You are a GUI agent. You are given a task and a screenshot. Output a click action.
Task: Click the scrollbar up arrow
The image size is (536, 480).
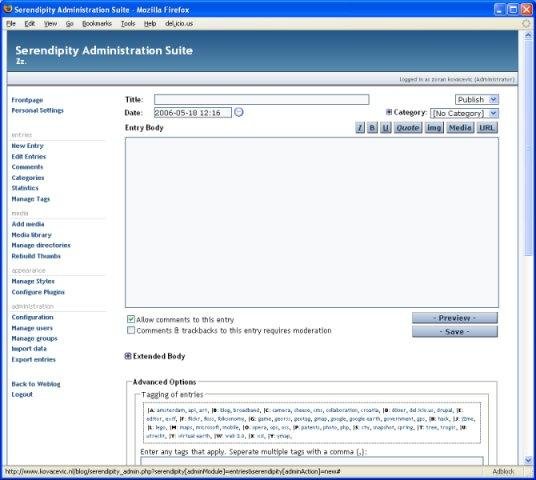point(528,35)
